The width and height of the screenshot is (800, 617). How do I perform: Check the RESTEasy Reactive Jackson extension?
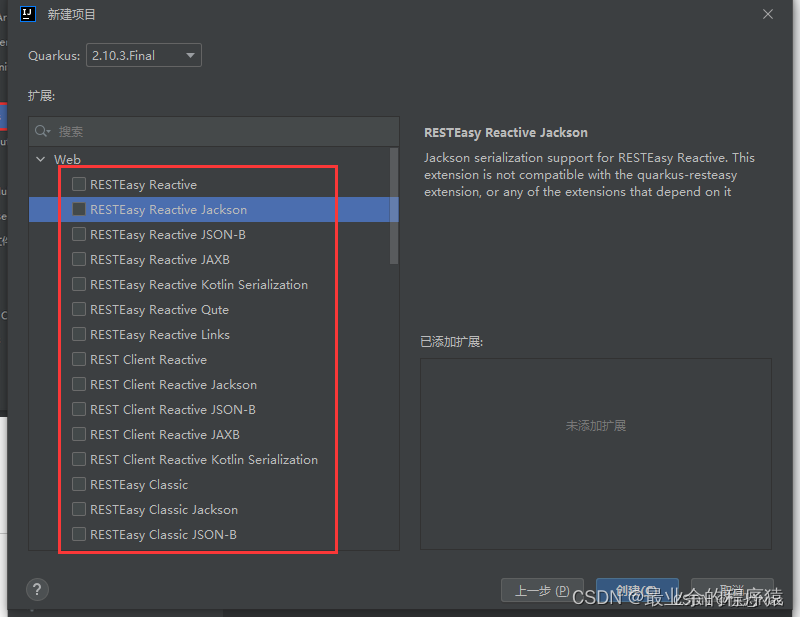click(79, 209)
